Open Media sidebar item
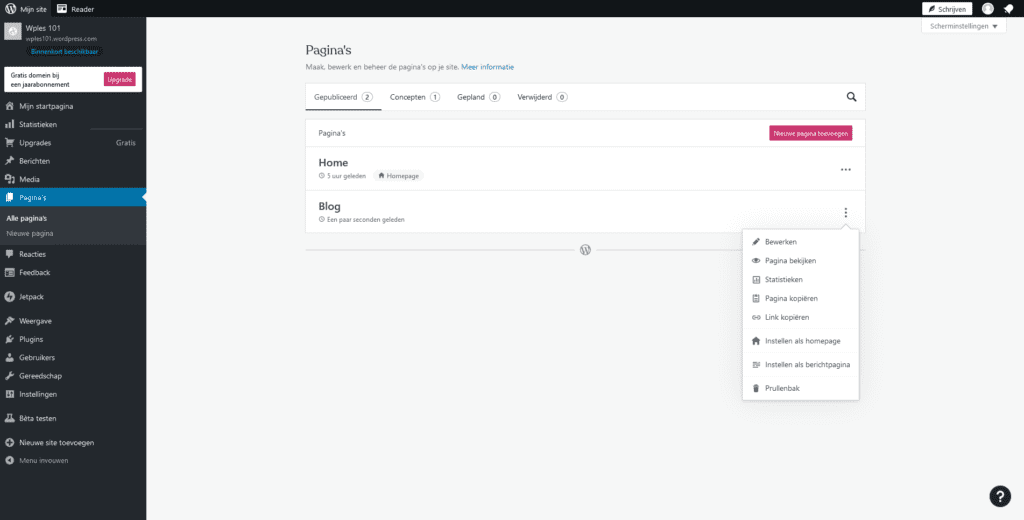The width and height of the screenshot is (1024, 520). pos(73,179)
